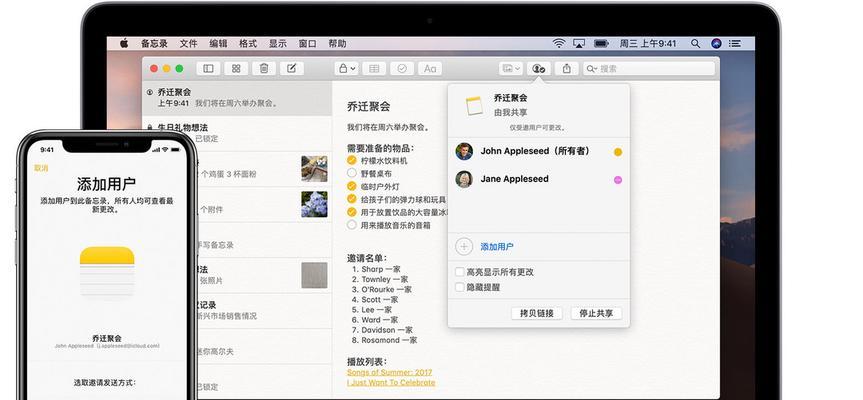
Task: Click Jane Appleseed's avatar photo
Action: 464,179
